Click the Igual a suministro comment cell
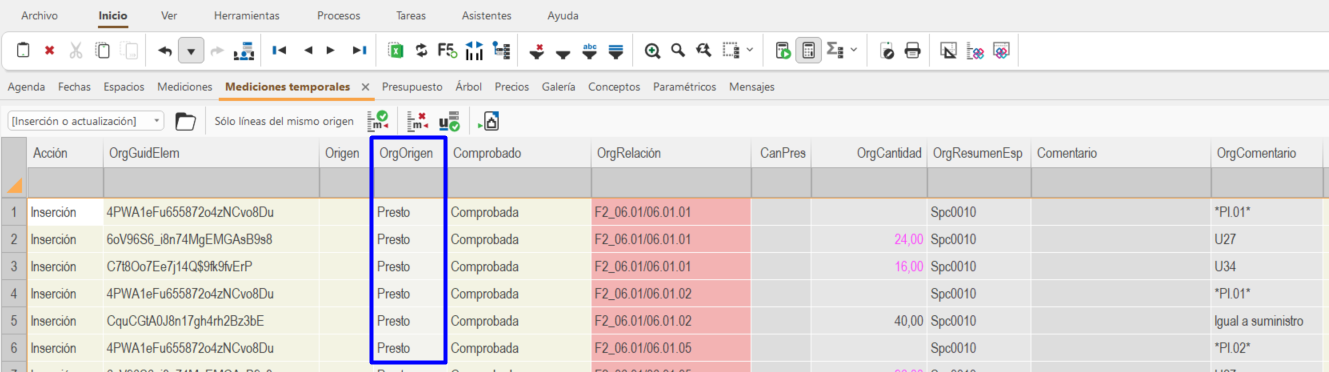The width and height of the screenshot is (1329, 372). click(x=1266, y=321)
